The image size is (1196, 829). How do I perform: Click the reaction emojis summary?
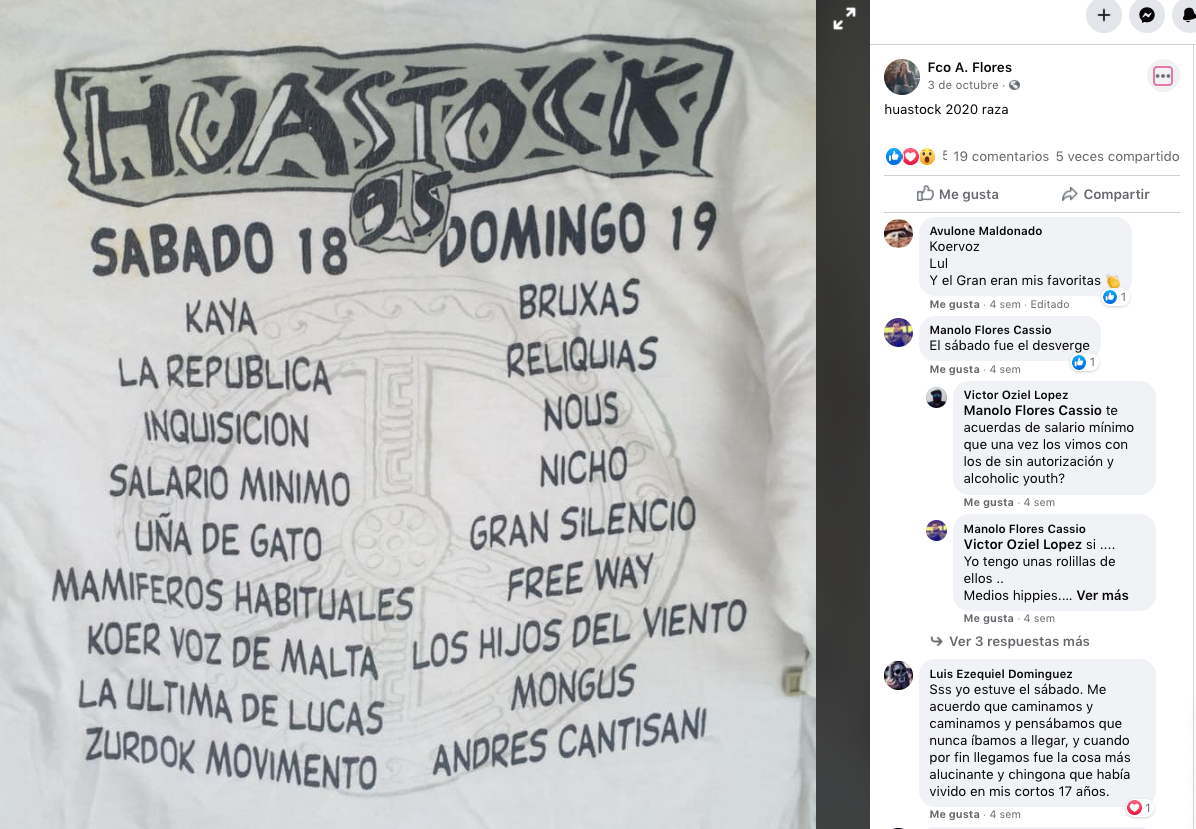coord(910,156)
